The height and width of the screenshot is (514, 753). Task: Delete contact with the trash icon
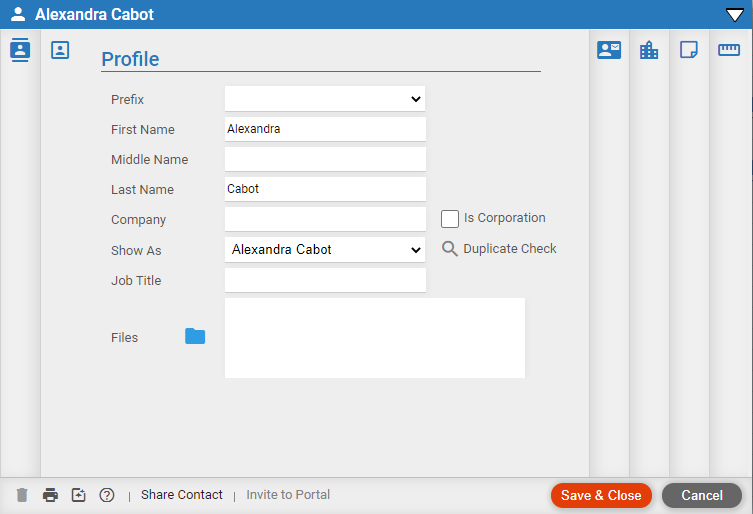point(22,495)
